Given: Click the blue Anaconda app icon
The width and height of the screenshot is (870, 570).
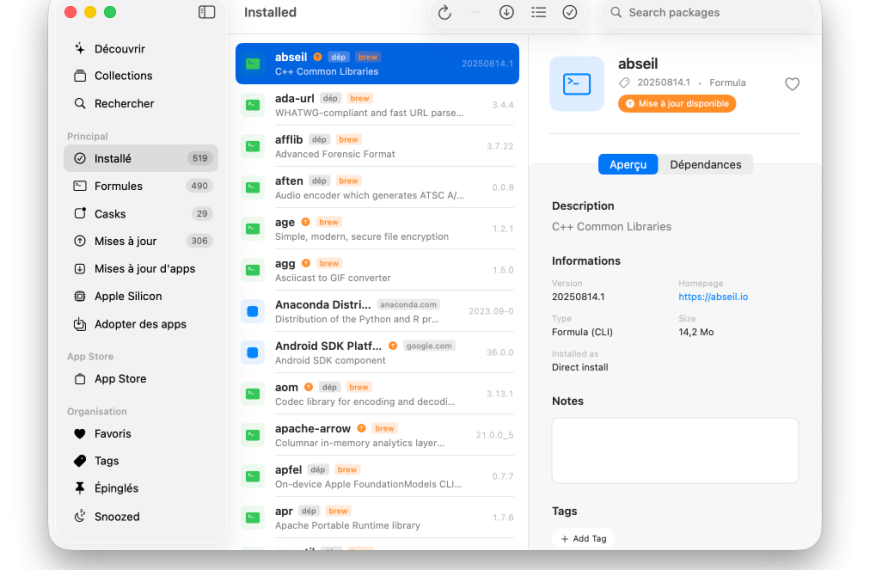Looking at the screenshot, I should (x=252, y=311).
